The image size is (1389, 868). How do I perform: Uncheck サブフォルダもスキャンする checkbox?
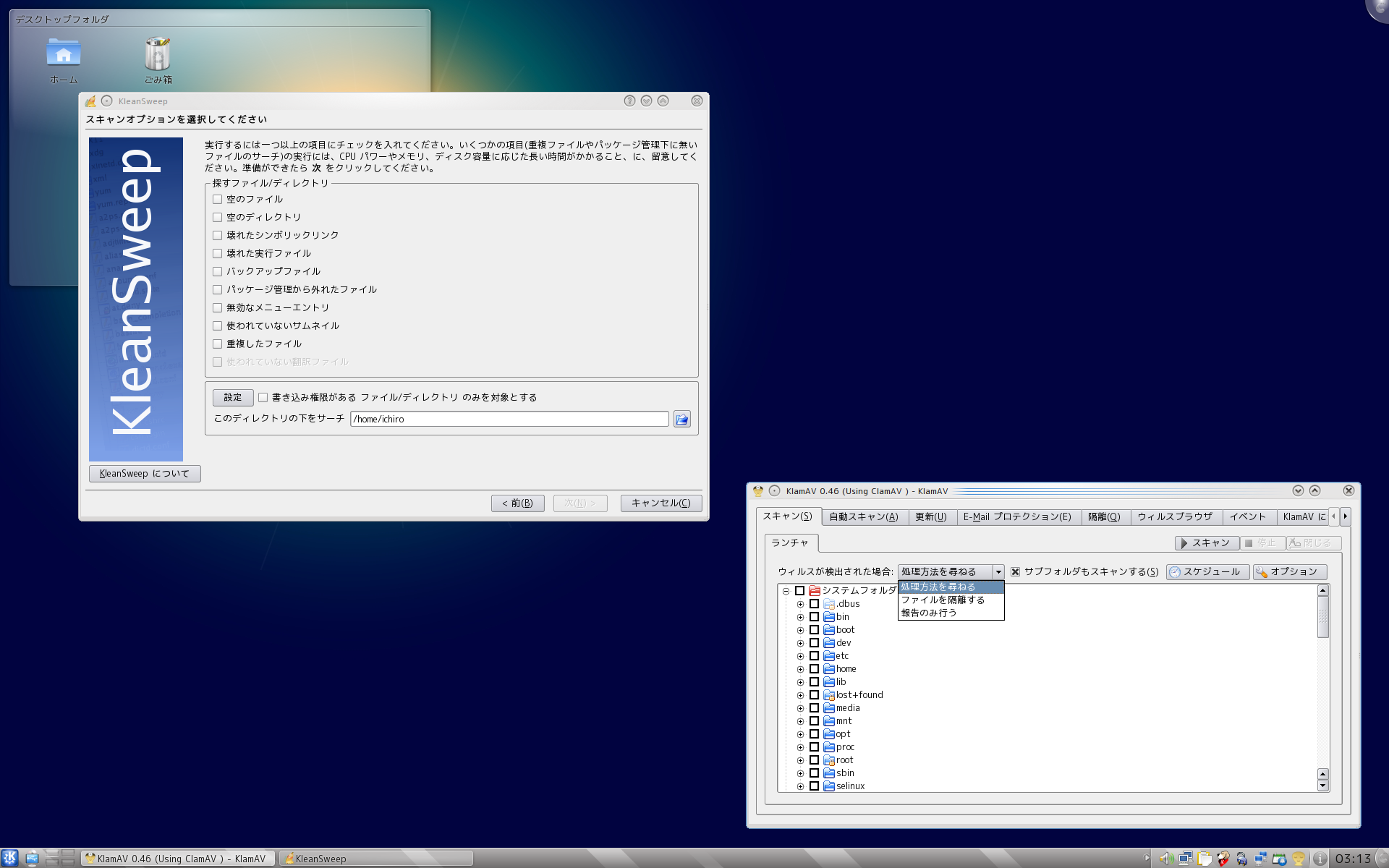point(1015,572)
